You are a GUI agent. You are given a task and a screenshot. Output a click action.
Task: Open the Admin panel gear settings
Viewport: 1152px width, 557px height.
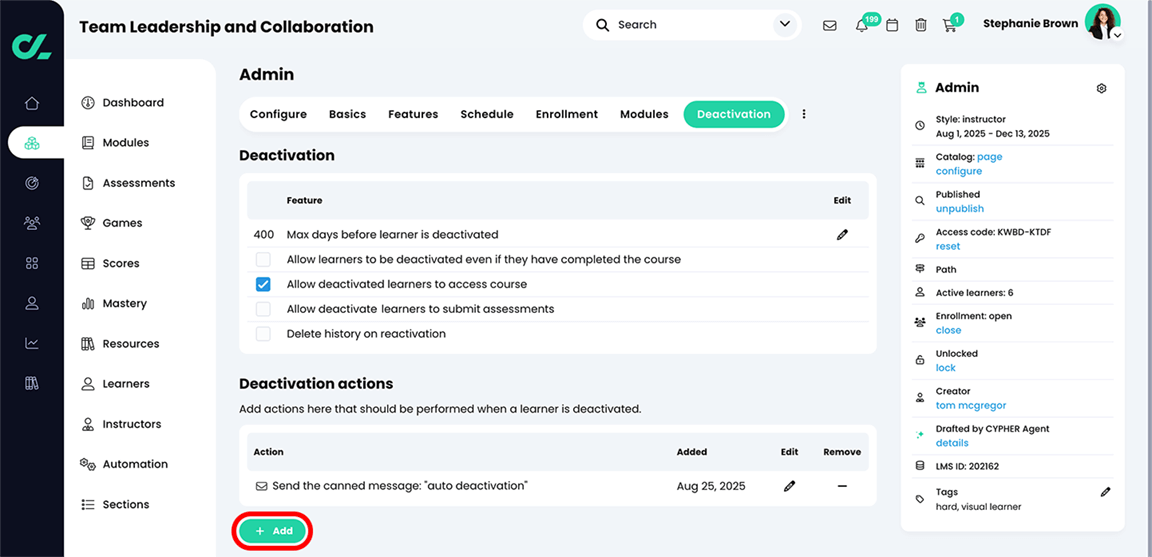[1101, 88]
